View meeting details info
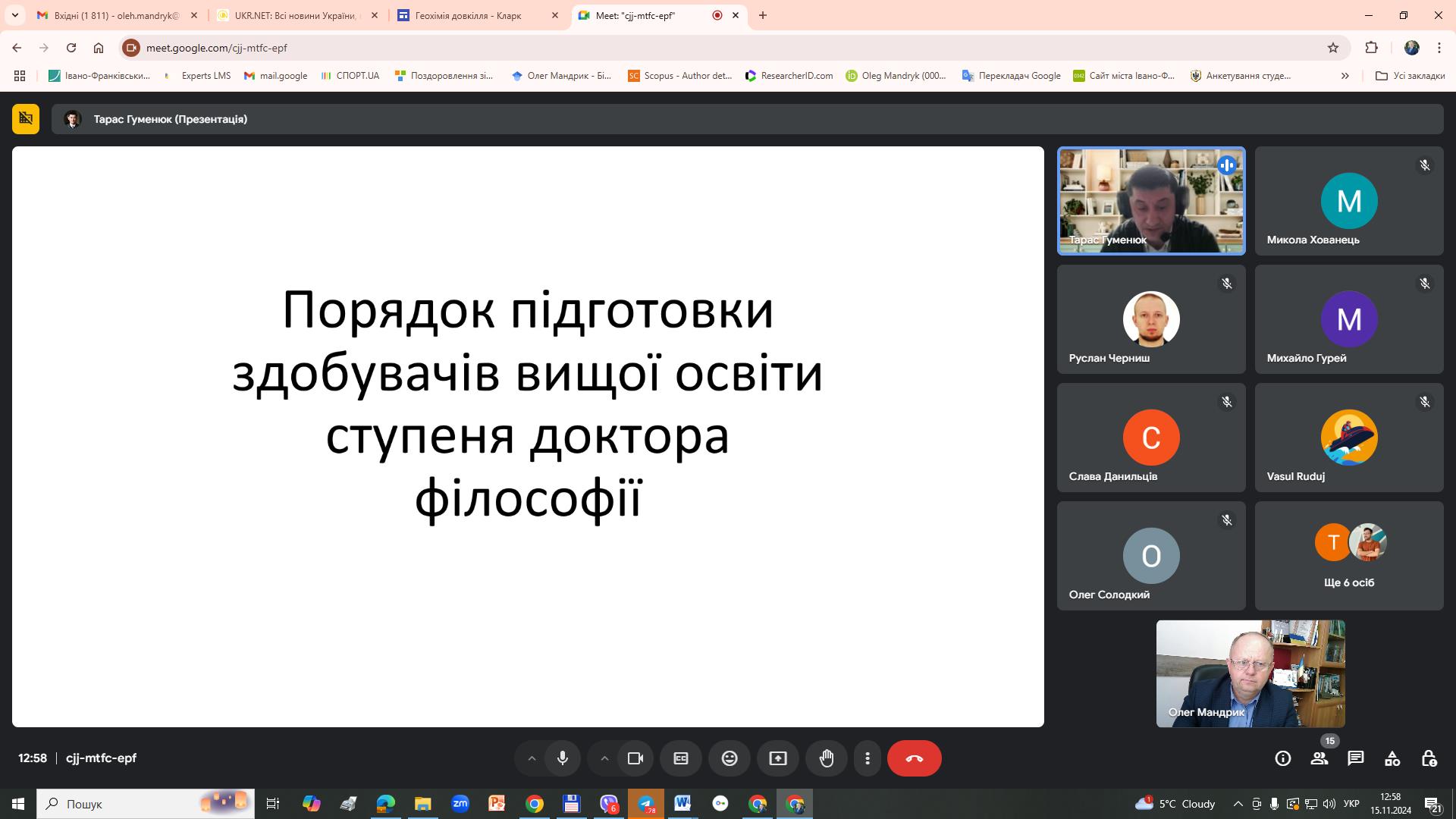This screenshot has width=1456, height=819. 1282,758
